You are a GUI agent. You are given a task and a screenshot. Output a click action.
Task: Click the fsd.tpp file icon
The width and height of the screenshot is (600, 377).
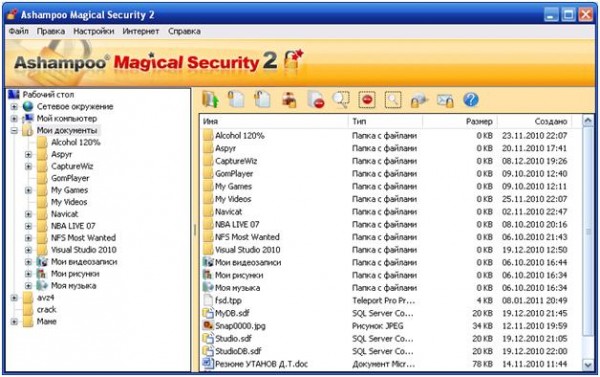[x=208, y=300]
